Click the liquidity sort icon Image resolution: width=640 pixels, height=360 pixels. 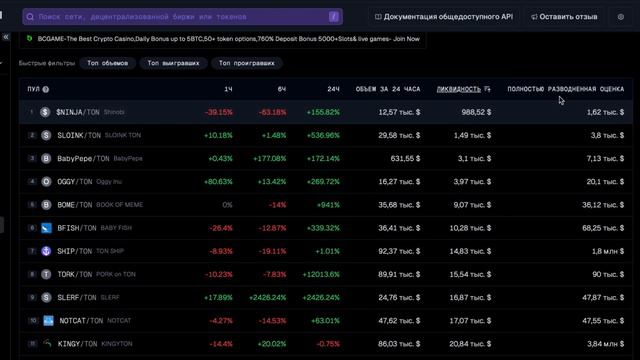click(x=487, y=89)
